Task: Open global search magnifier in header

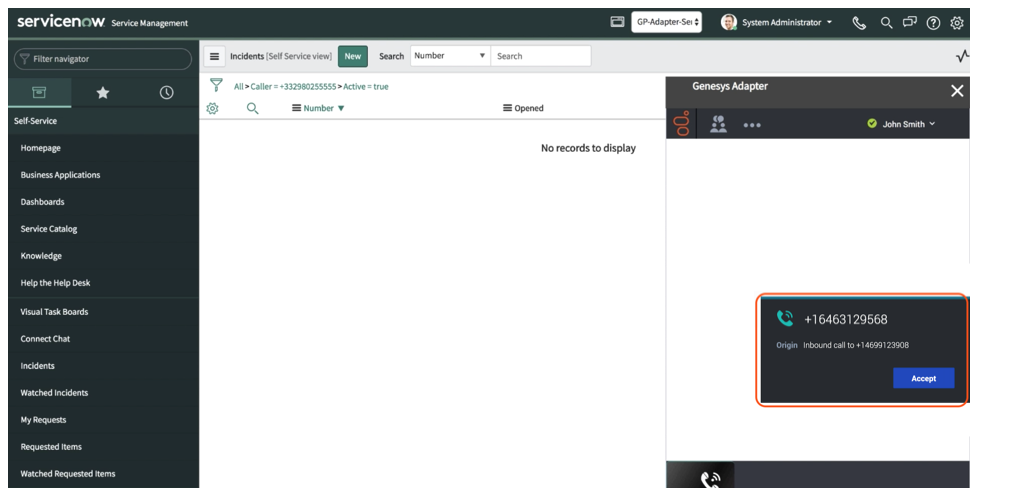Action: [x=886, y=23]
